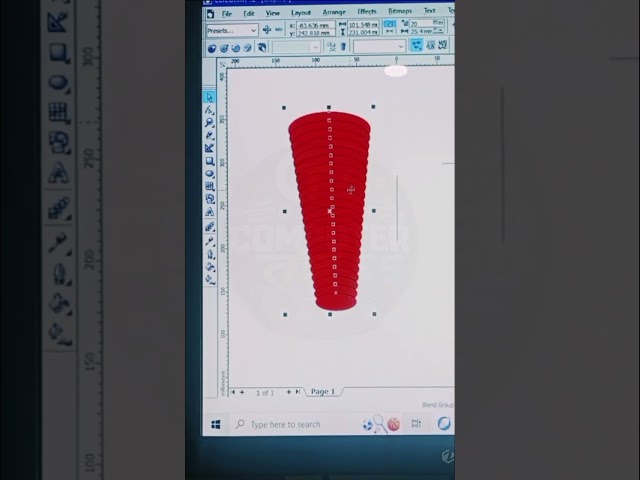Click the icon just left of second dropdown

[x=343, y=47]
